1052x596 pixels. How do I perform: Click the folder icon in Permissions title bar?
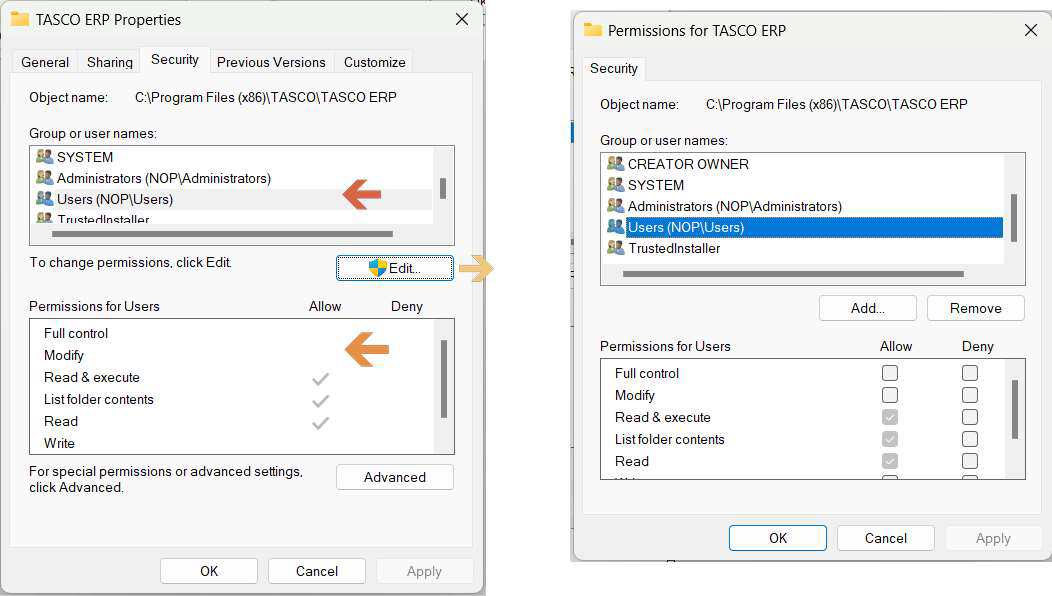(x=593, y=30)
